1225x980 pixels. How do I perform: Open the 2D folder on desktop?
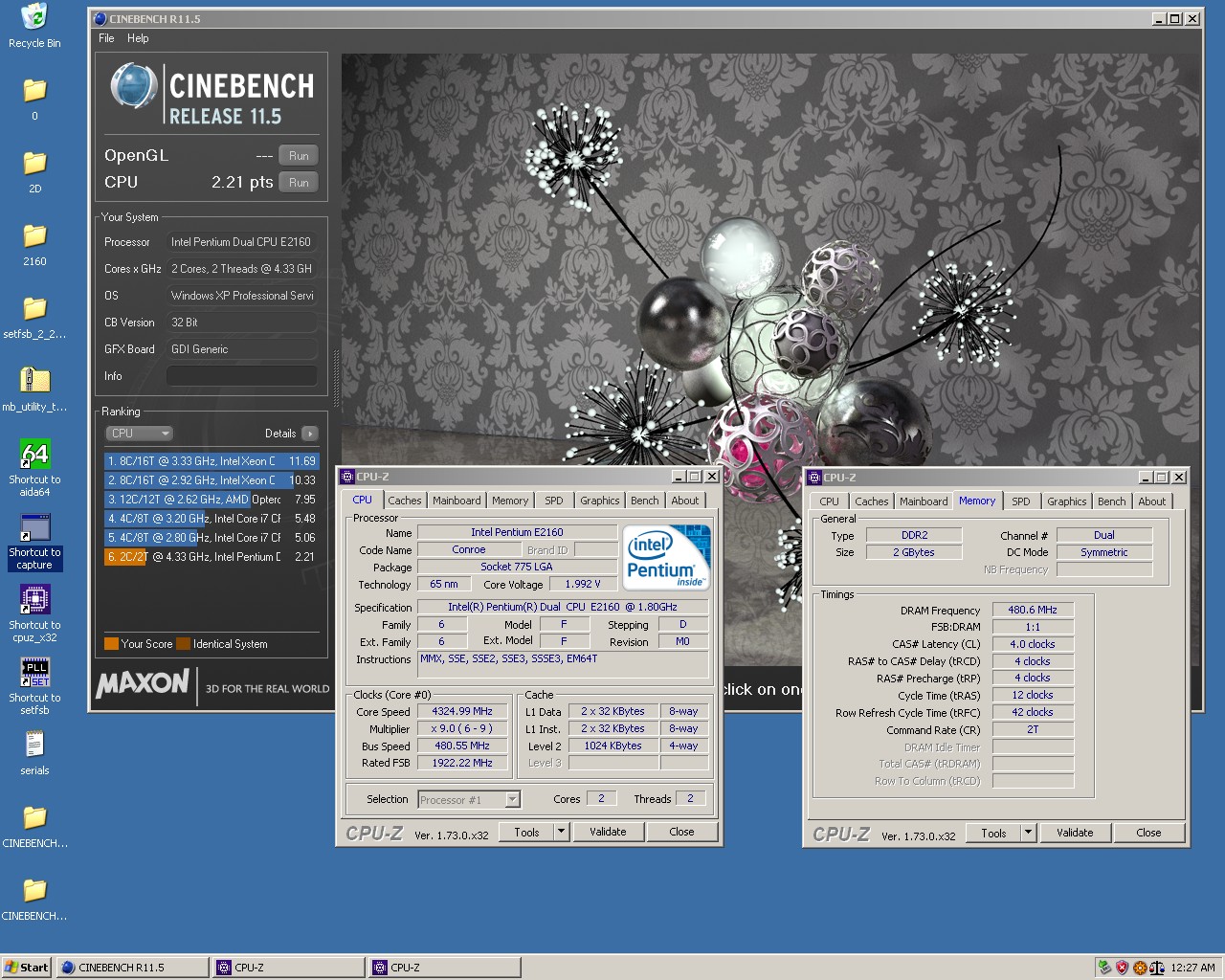(x=34, y=163)
